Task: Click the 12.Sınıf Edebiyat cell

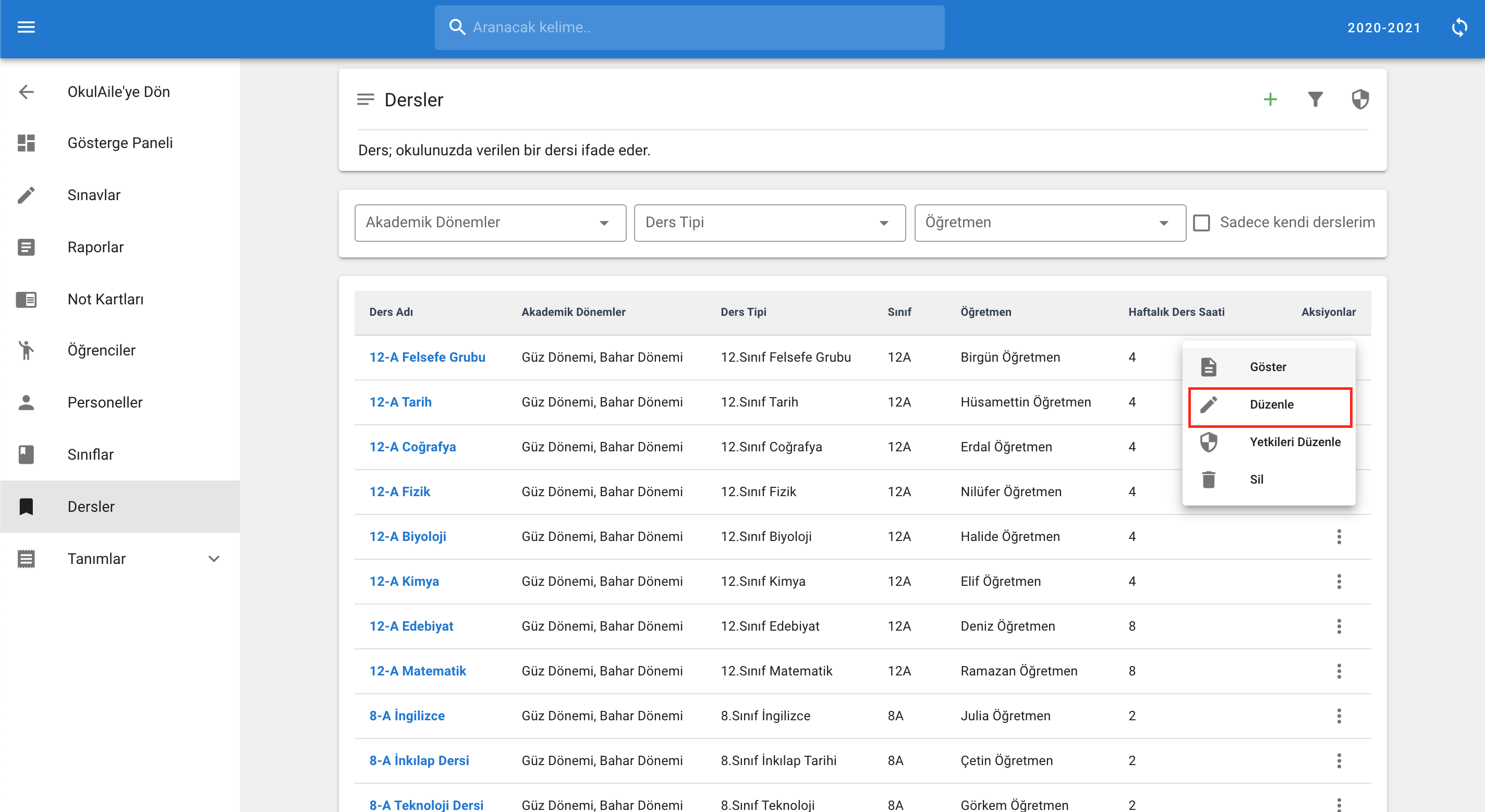Action: (770, 626)
